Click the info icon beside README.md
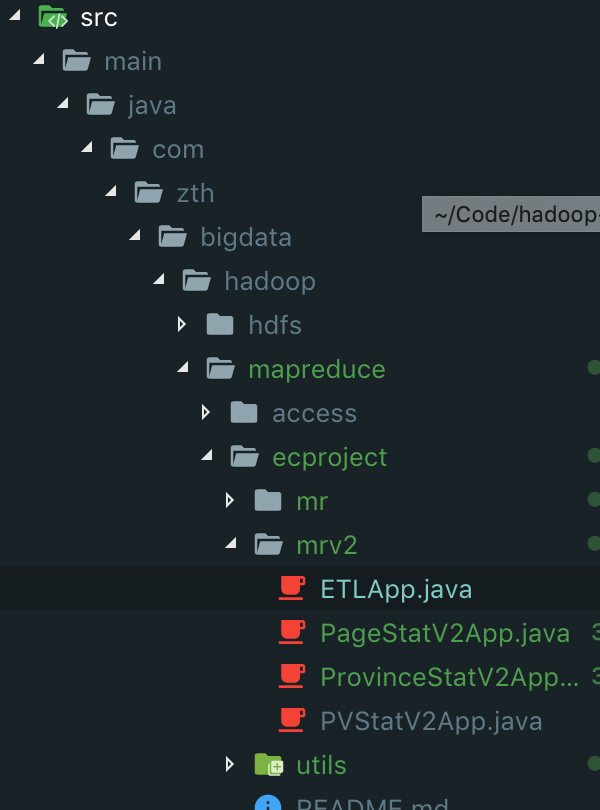Viewport: 600px width, 810px height. coord(268,803)
